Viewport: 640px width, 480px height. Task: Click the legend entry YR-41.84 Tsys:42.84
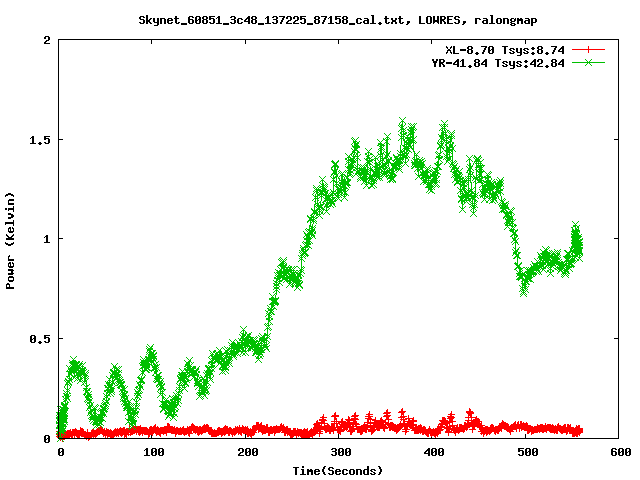pos(498,63)
